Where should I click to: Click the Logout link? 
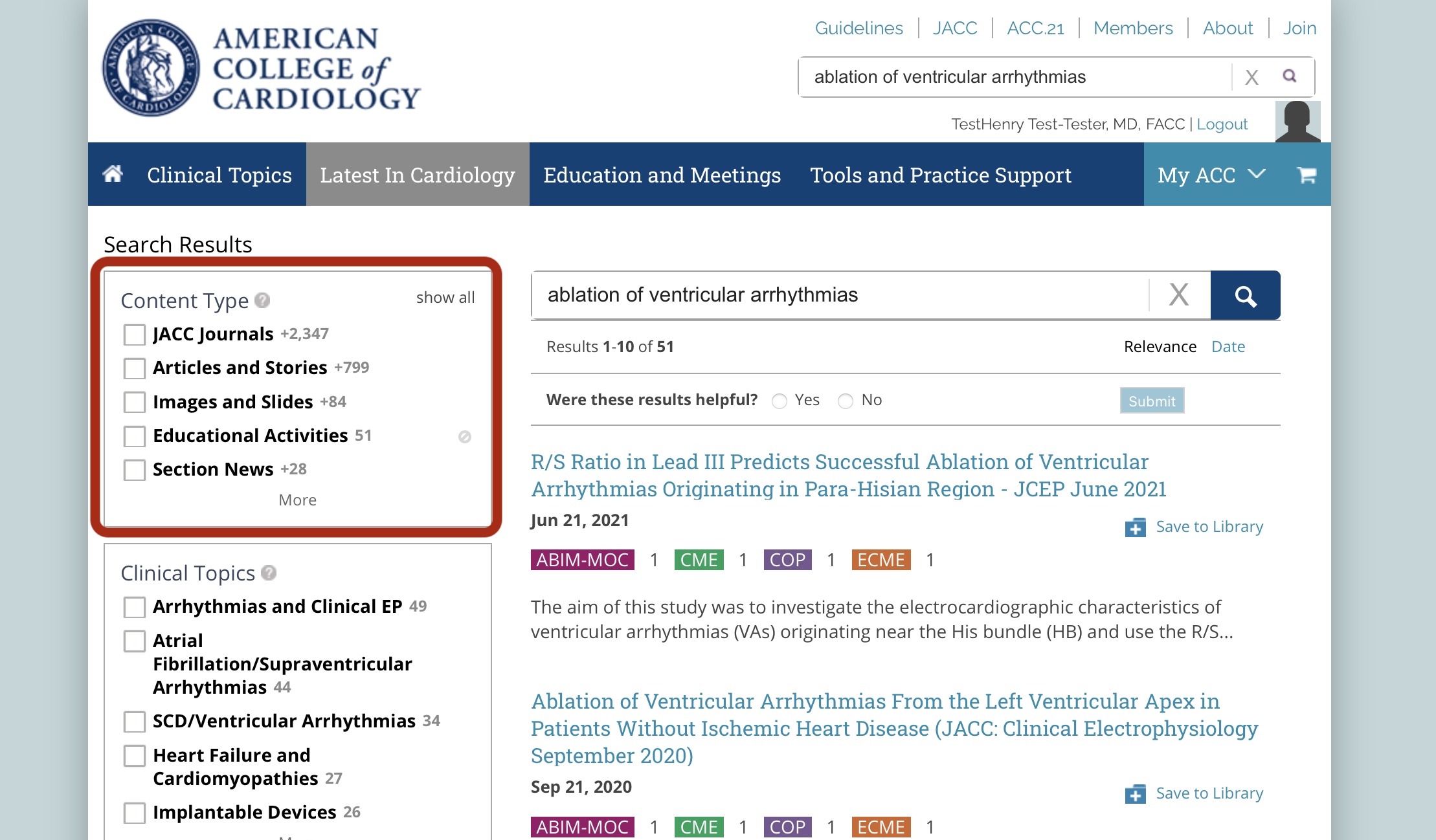(x=1222, y=124)
